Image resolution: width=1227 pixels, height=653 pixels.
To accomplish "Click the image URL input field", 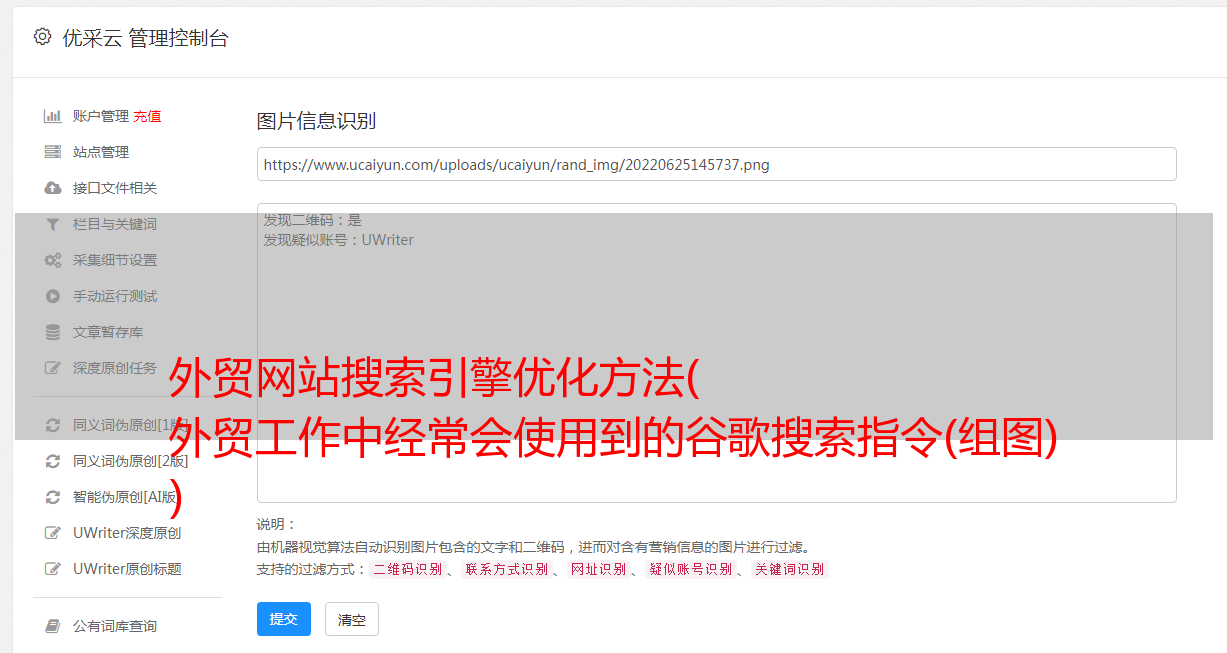I will 716,164.
